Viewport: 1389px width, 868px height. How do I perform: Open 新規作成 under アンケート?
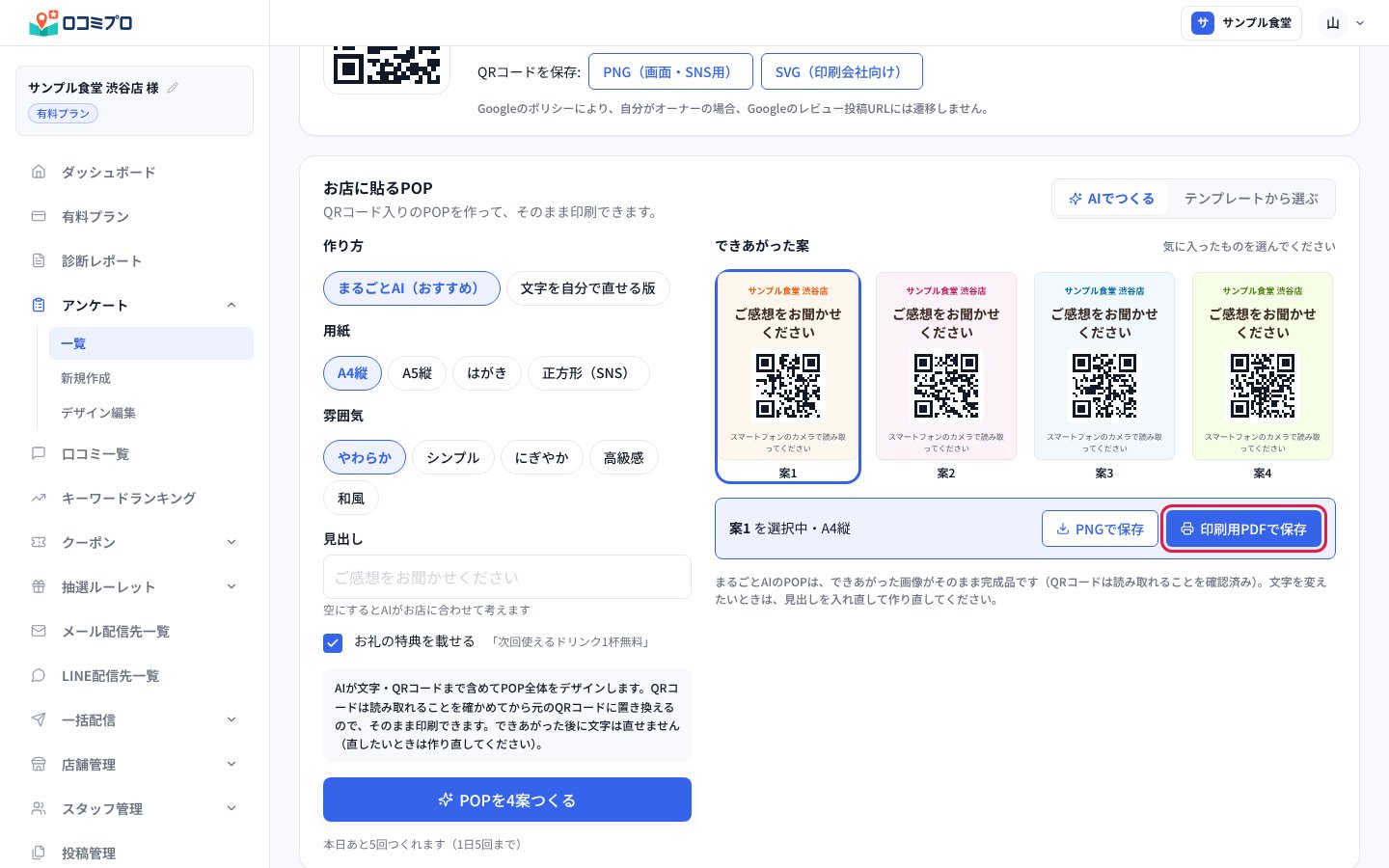click(x=151, y=378)
